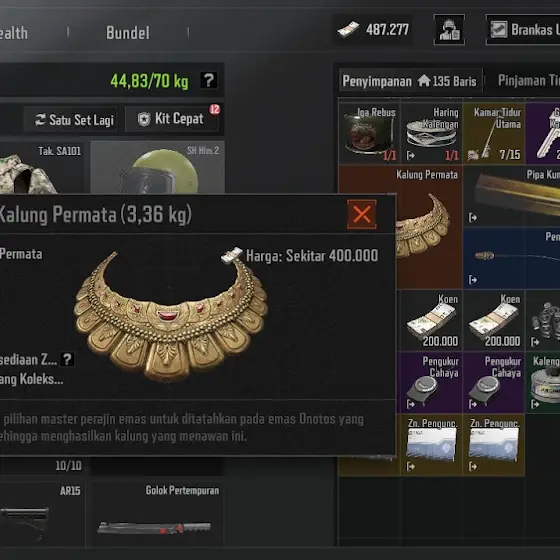Screen dimensions: 560x560
Task: Click the first Koen 200.000 cash stack
Action: (432, 320)
